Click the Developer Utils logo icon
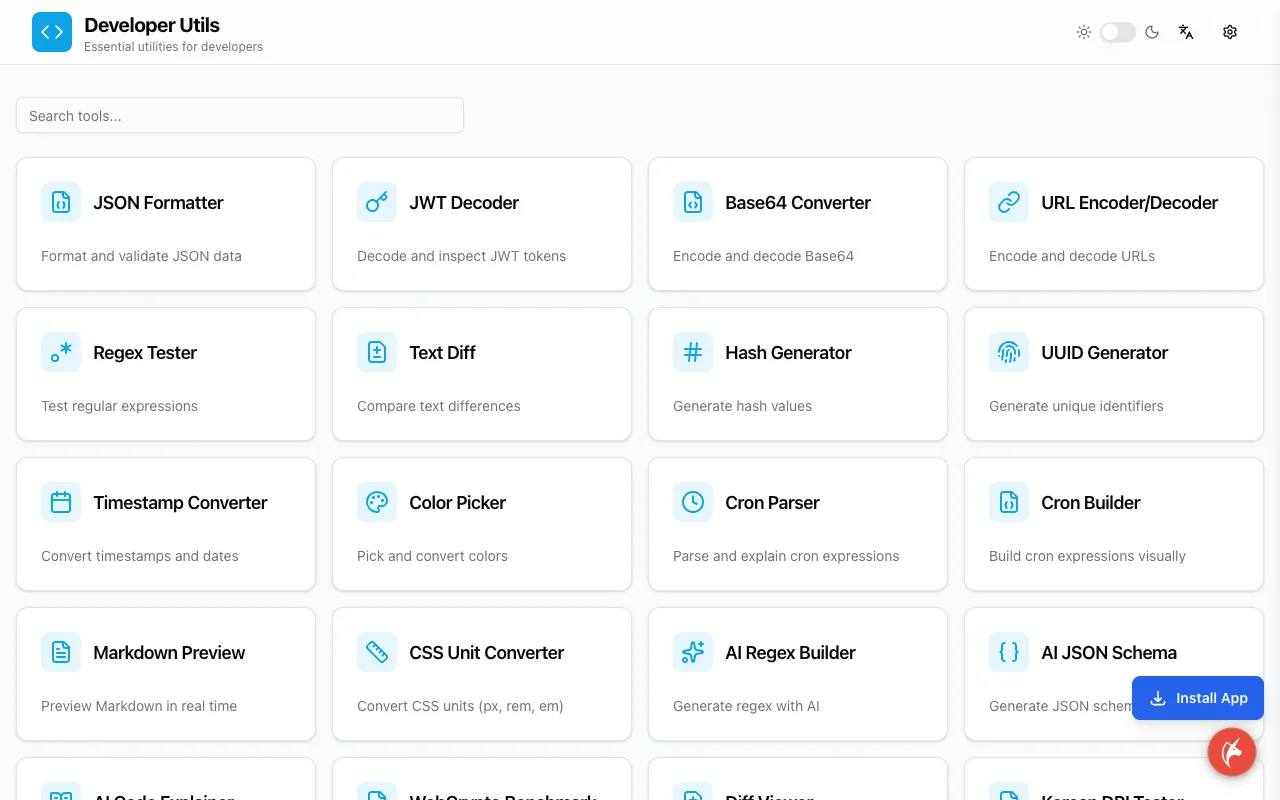This screenshot has width=1280, height=800. pos(52,32)
